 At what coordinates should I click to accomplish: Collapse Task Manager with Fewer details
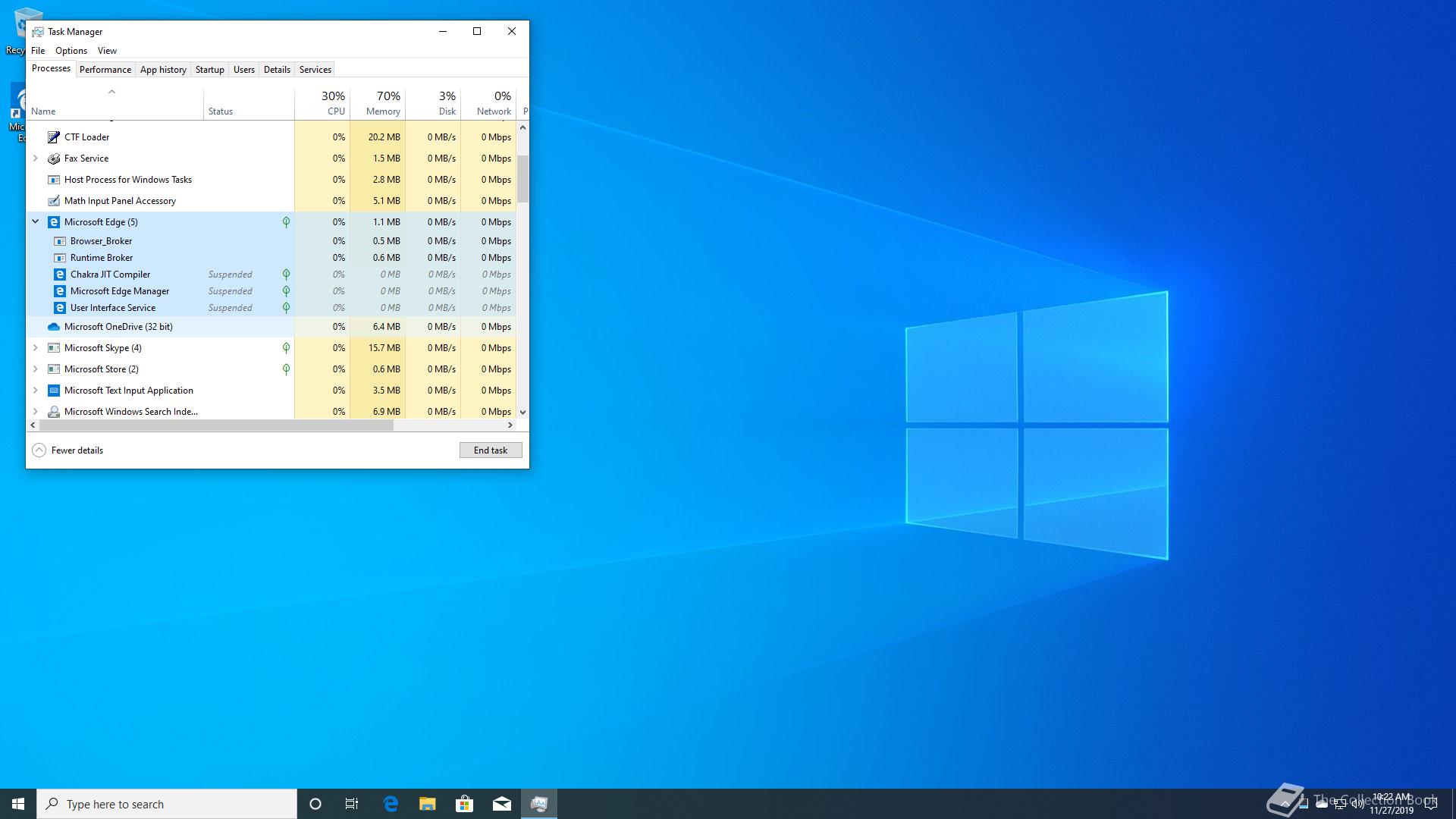(67, 450)
